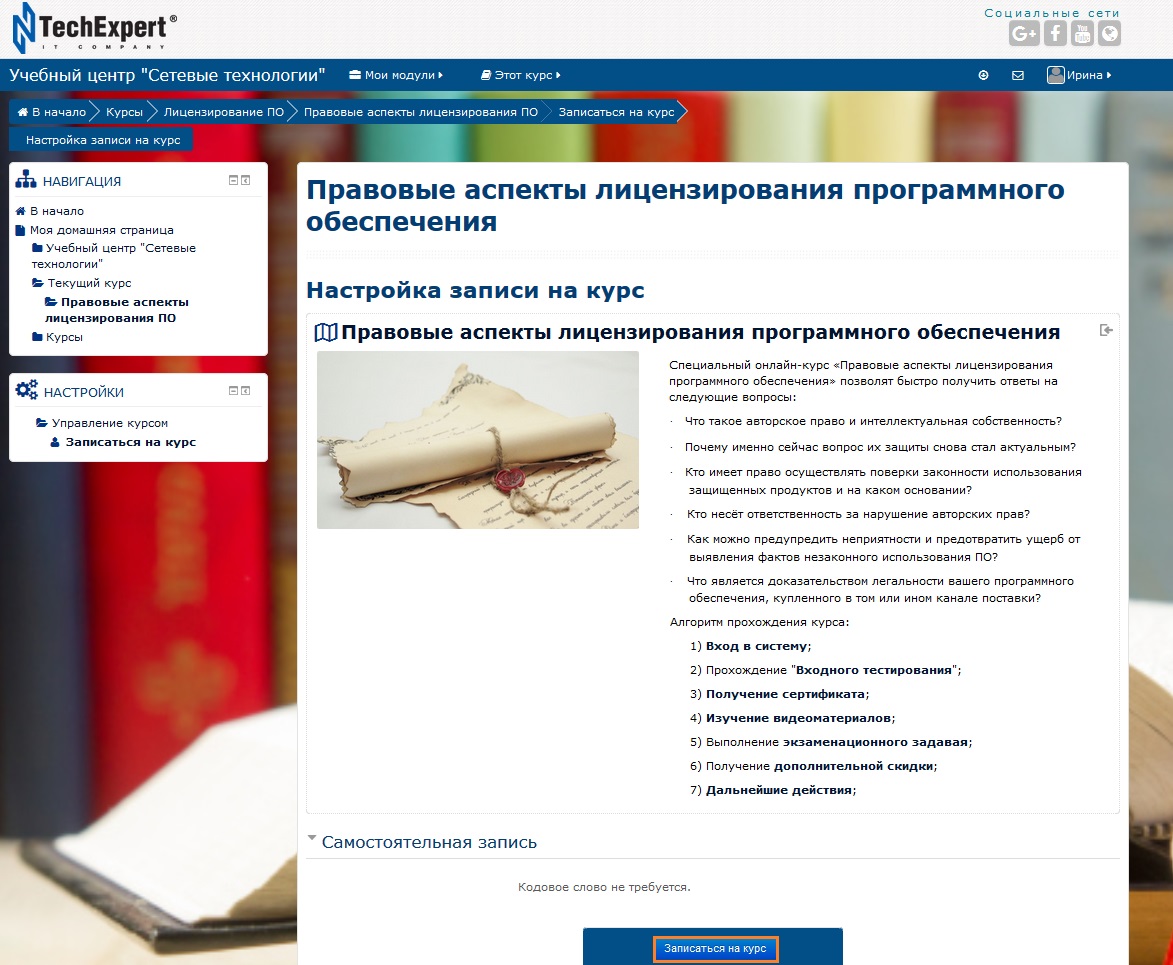Click 'Алгоритм прохождения курса:' text
The height and width of the screenshot is (965, 1173).
(x=759, y=622)
